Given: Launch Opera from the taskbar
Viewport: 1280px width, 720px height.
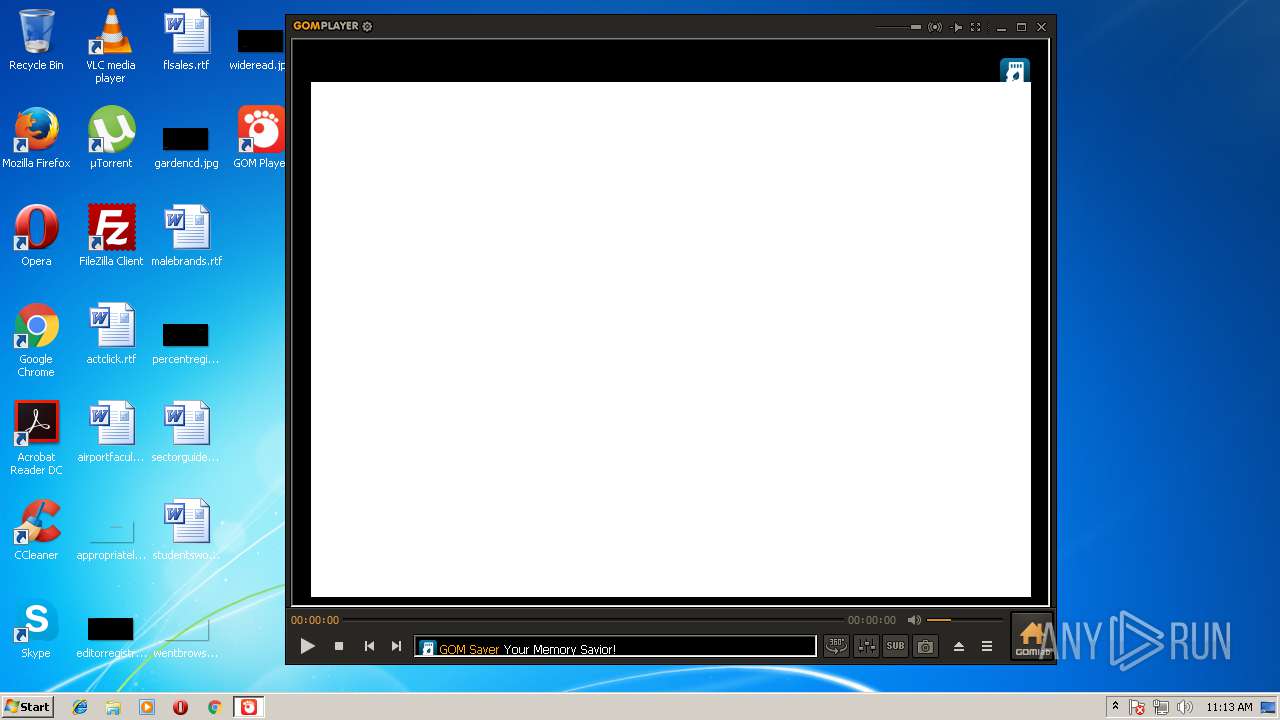Looking at the screenshot, I should pos(180,707).
